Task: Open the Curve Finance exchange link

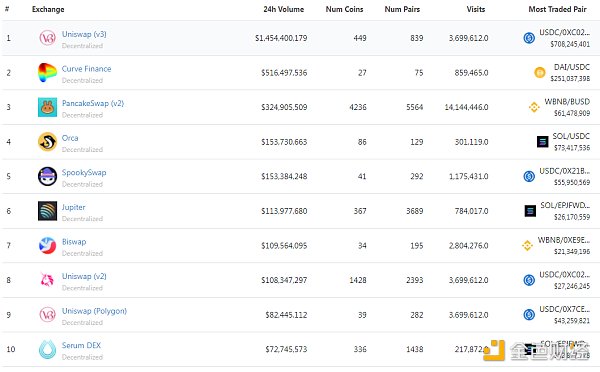Action: 86,69
